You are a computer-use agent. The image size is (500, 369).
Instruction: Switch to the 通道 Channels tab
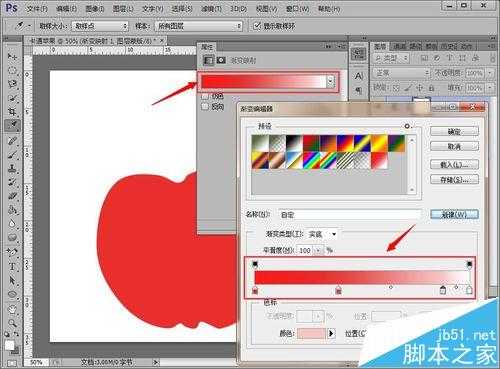pos(400,46)
